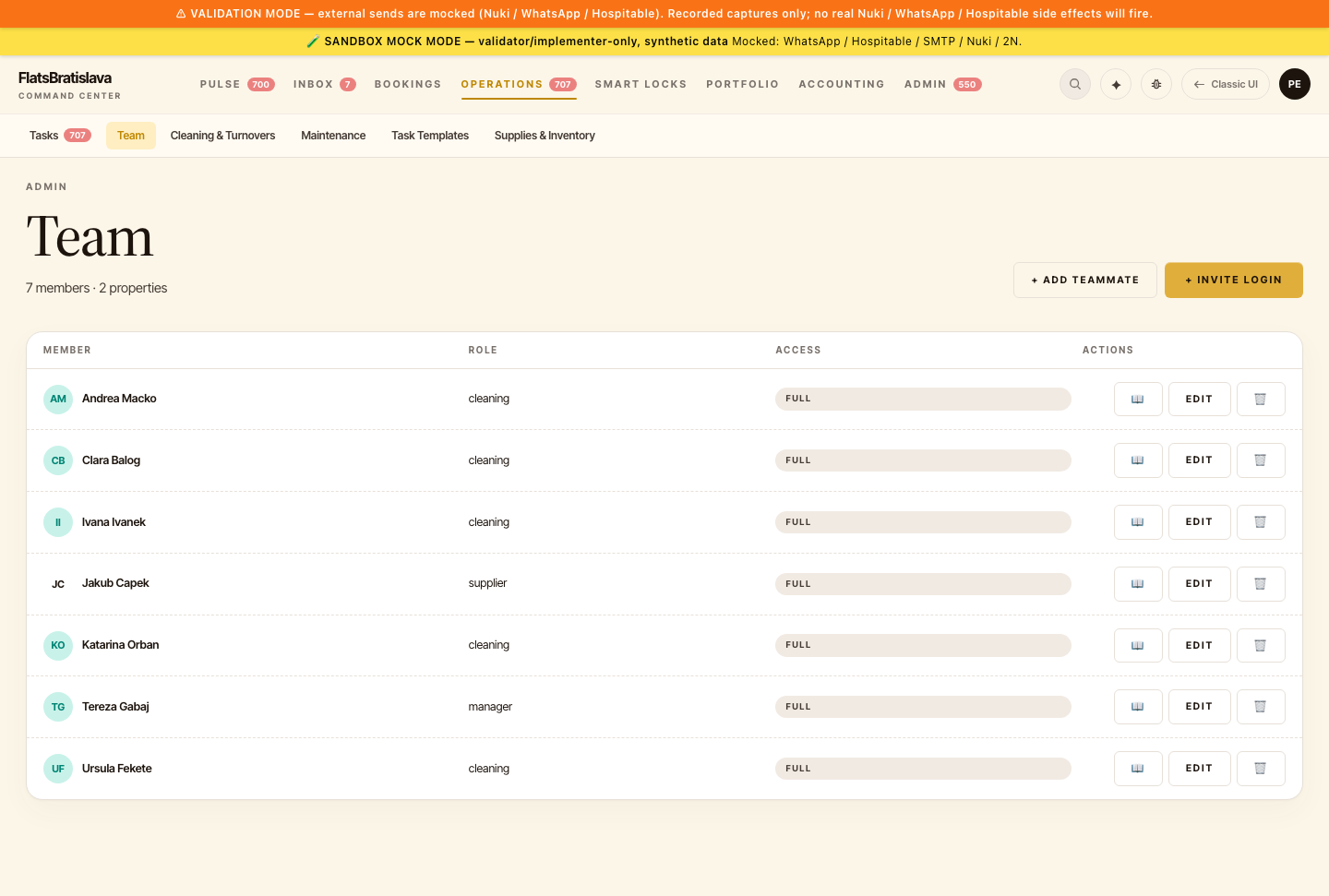1329x896 pixels.
Task: Click trash icon for Tereza Gabaj
Action: click(x=1261, y=707)
